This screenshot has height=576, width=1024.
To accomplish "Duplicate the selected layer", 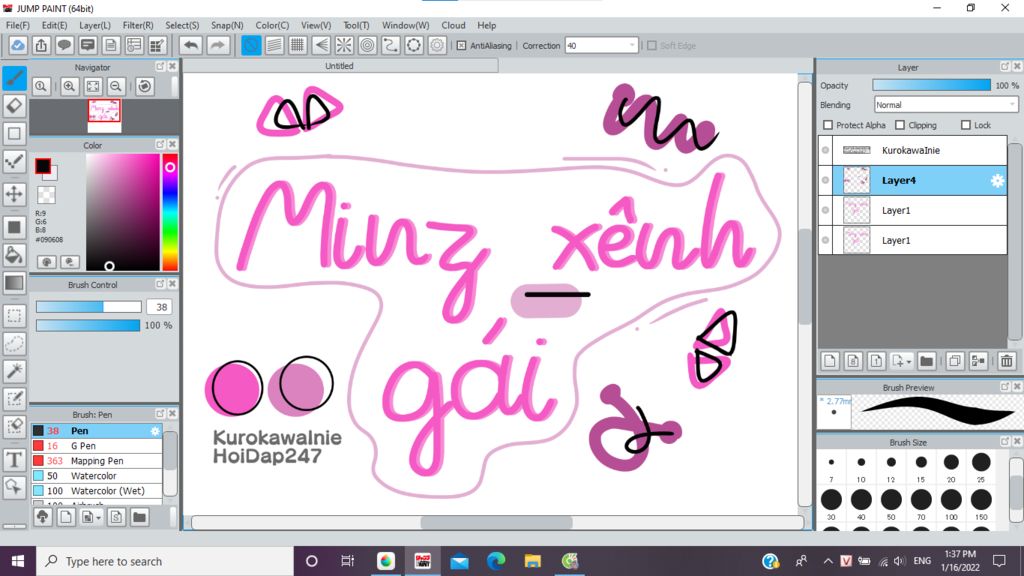I will (954, 360).
